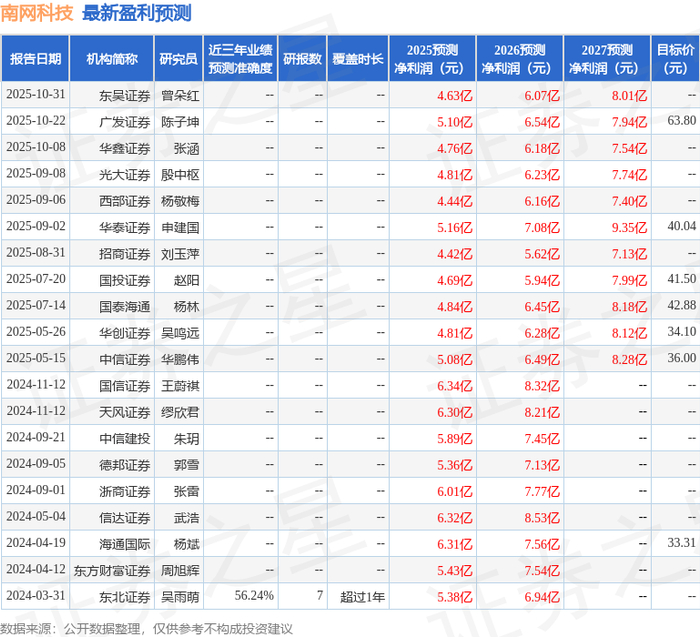Screen dimensions: 700x637
Task: Click the 南网科技 title text
Action: pos(37,13)
